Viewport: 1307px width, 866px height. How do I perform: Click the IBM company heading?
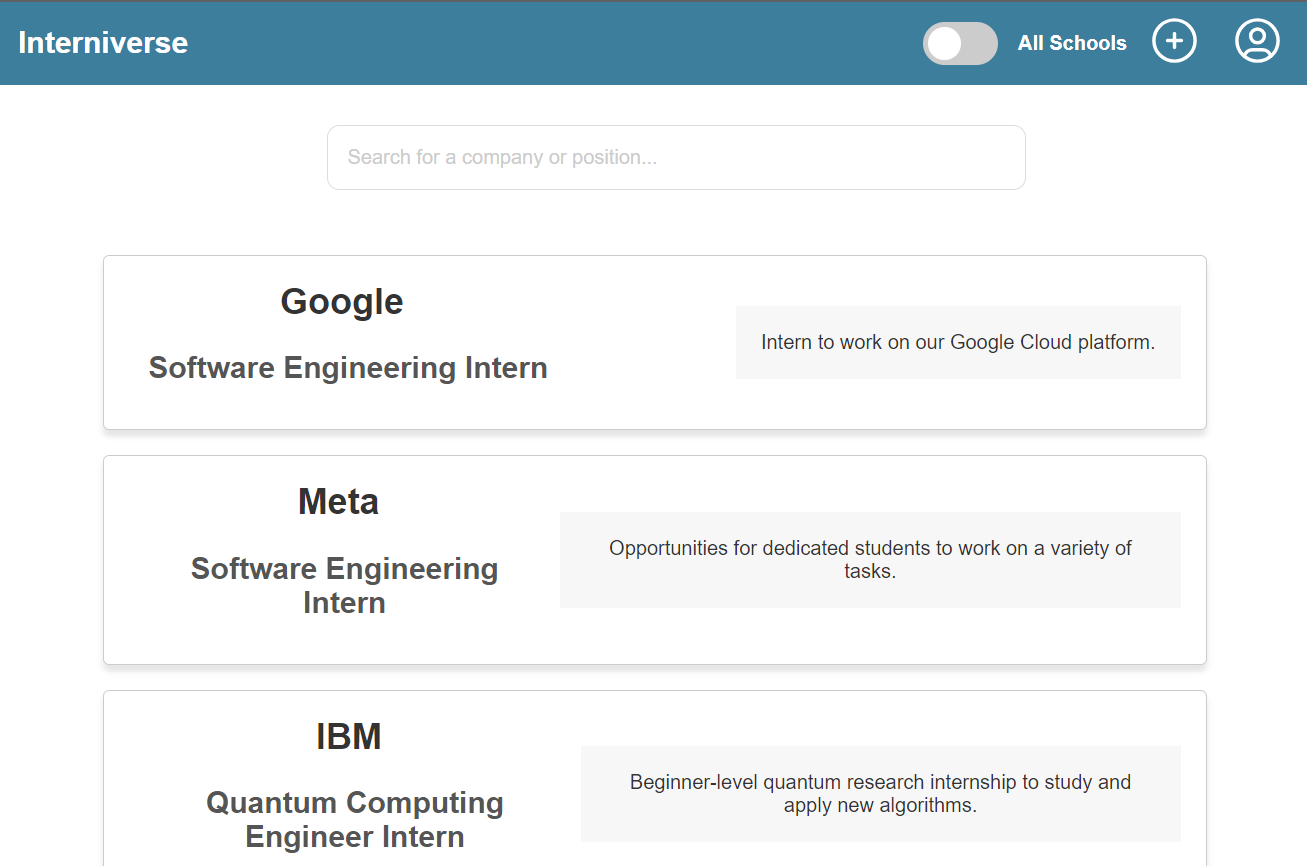pyautogui.click(x=349, y=736)
